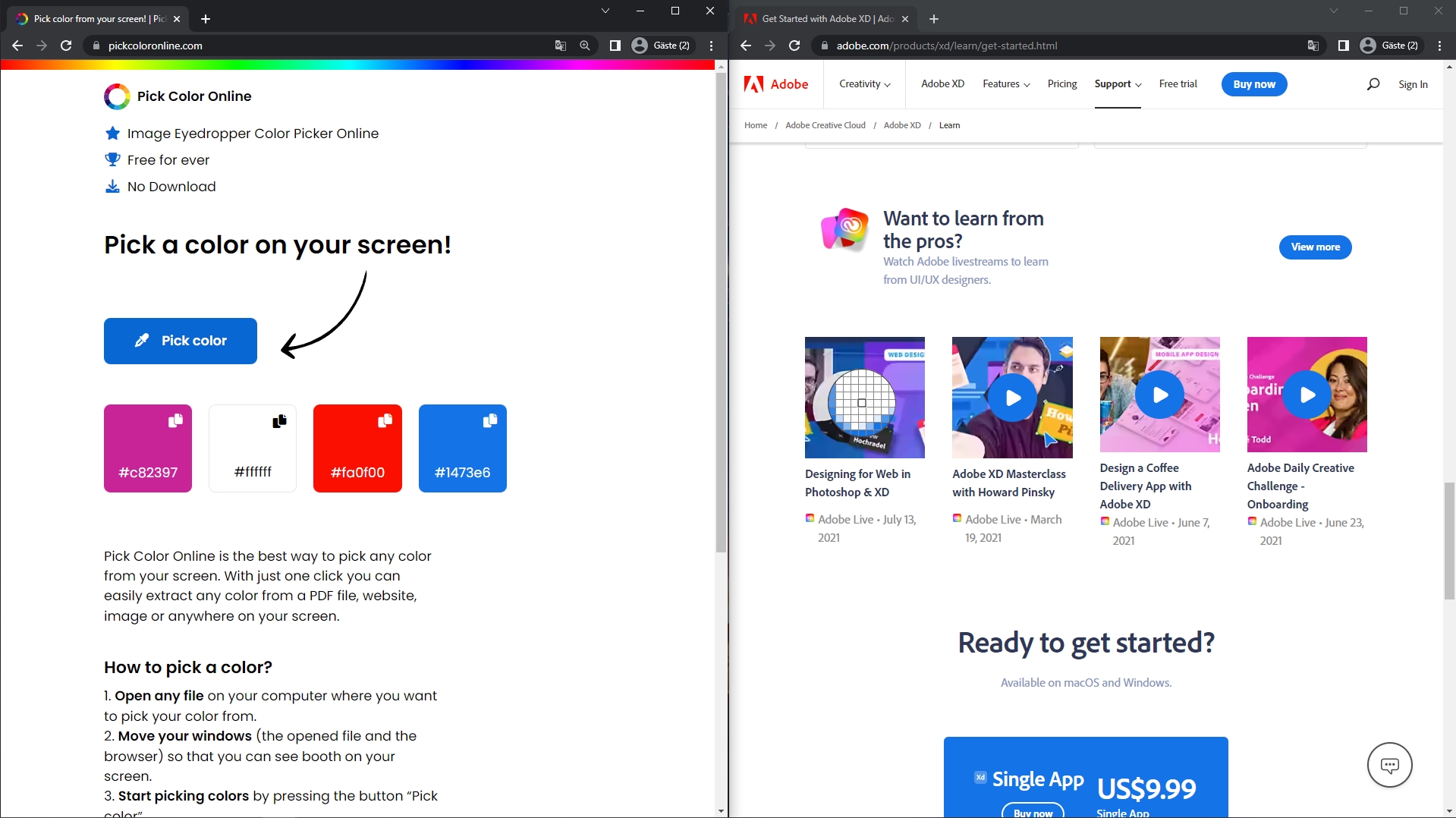Expand the Features menu
This screenshot has width=1456, height=818.
pos(1005,84)
